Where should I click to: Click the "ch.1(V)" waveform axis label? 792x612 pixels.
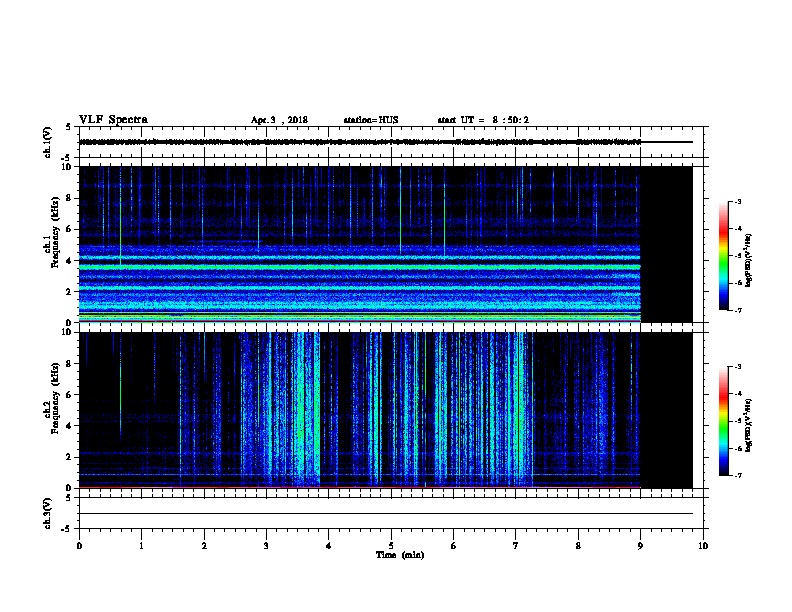47,142
